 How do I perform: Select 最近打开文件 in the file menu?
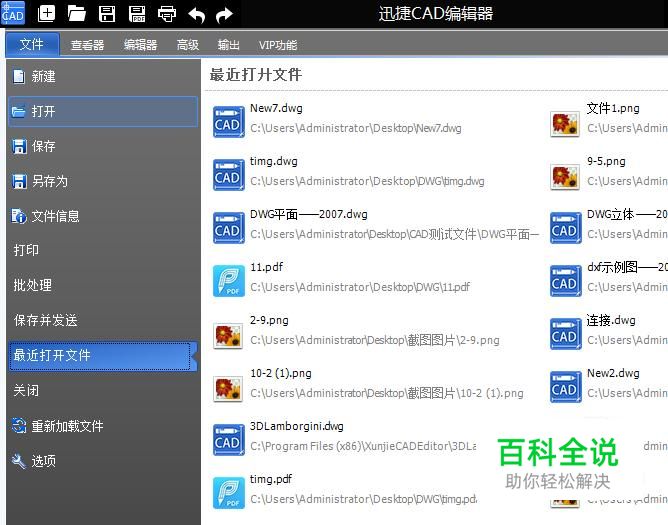point(102,355)
